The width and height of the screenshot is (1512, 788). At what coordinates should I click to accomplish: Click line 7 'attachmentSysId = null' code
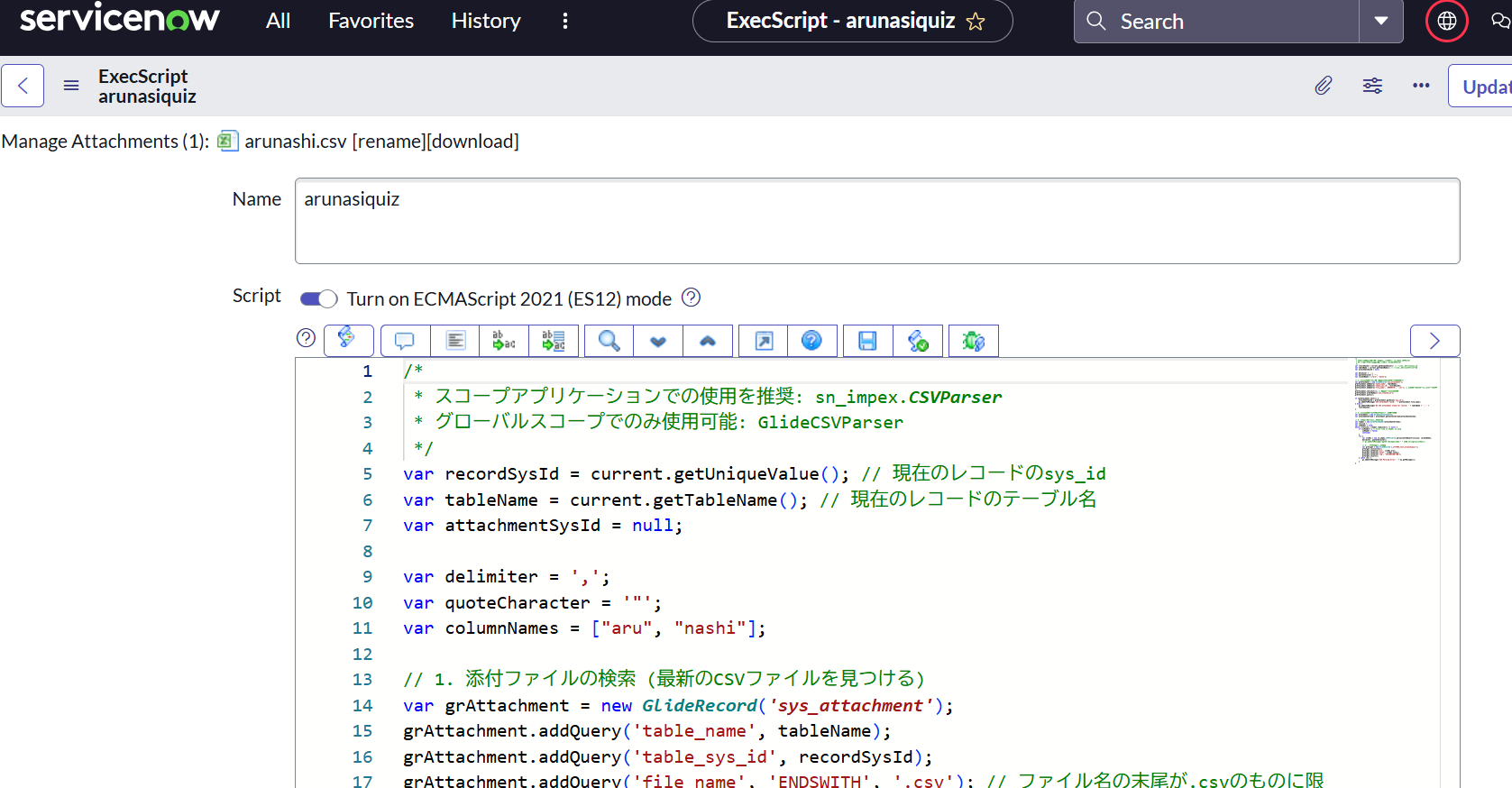[543, 526]
